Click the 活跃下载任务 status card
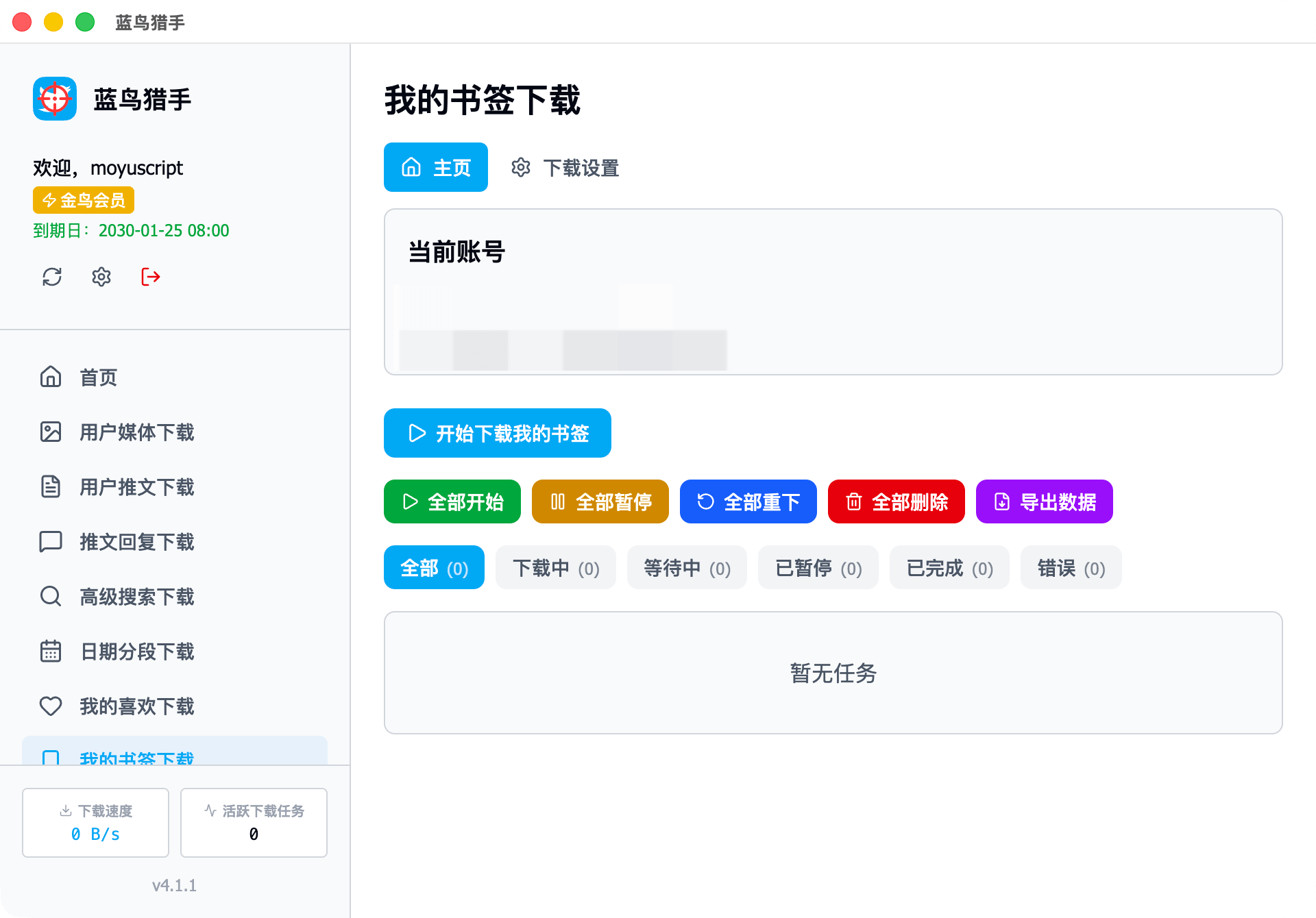The width and height of the screenshot is (1316, 918). (254, 822)
